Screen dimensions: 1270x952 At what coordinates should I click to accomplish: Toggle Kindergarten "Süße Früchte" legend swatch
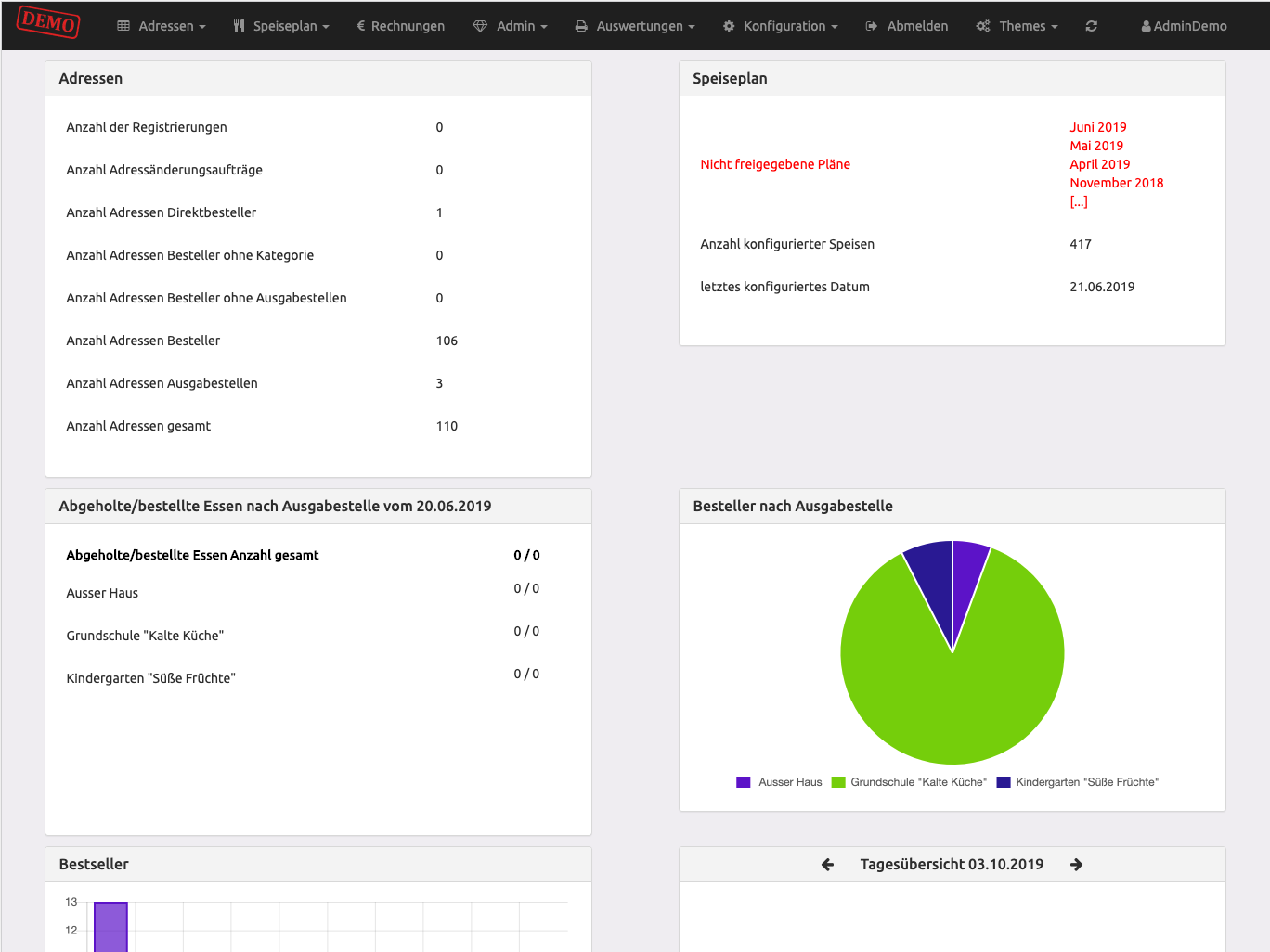[x=1004, y=782]
